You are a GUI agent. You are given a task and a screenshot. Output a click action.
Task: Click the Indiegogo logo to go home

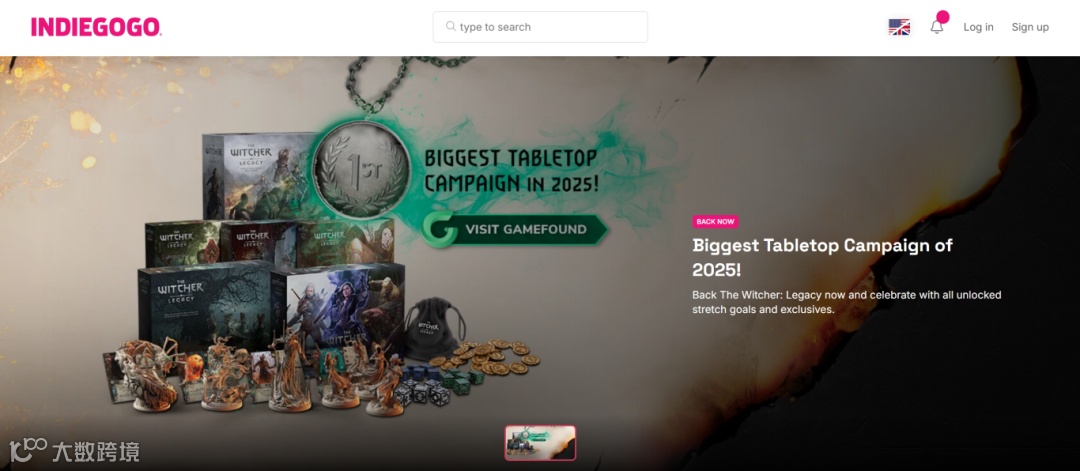point(96,27)
